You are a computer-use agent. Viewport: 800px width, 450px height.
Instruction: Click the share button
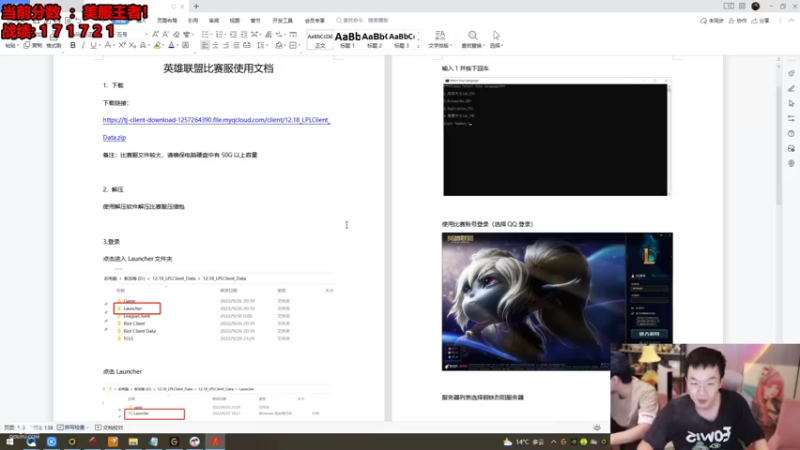pyautogui.click(x=760, y=21)
